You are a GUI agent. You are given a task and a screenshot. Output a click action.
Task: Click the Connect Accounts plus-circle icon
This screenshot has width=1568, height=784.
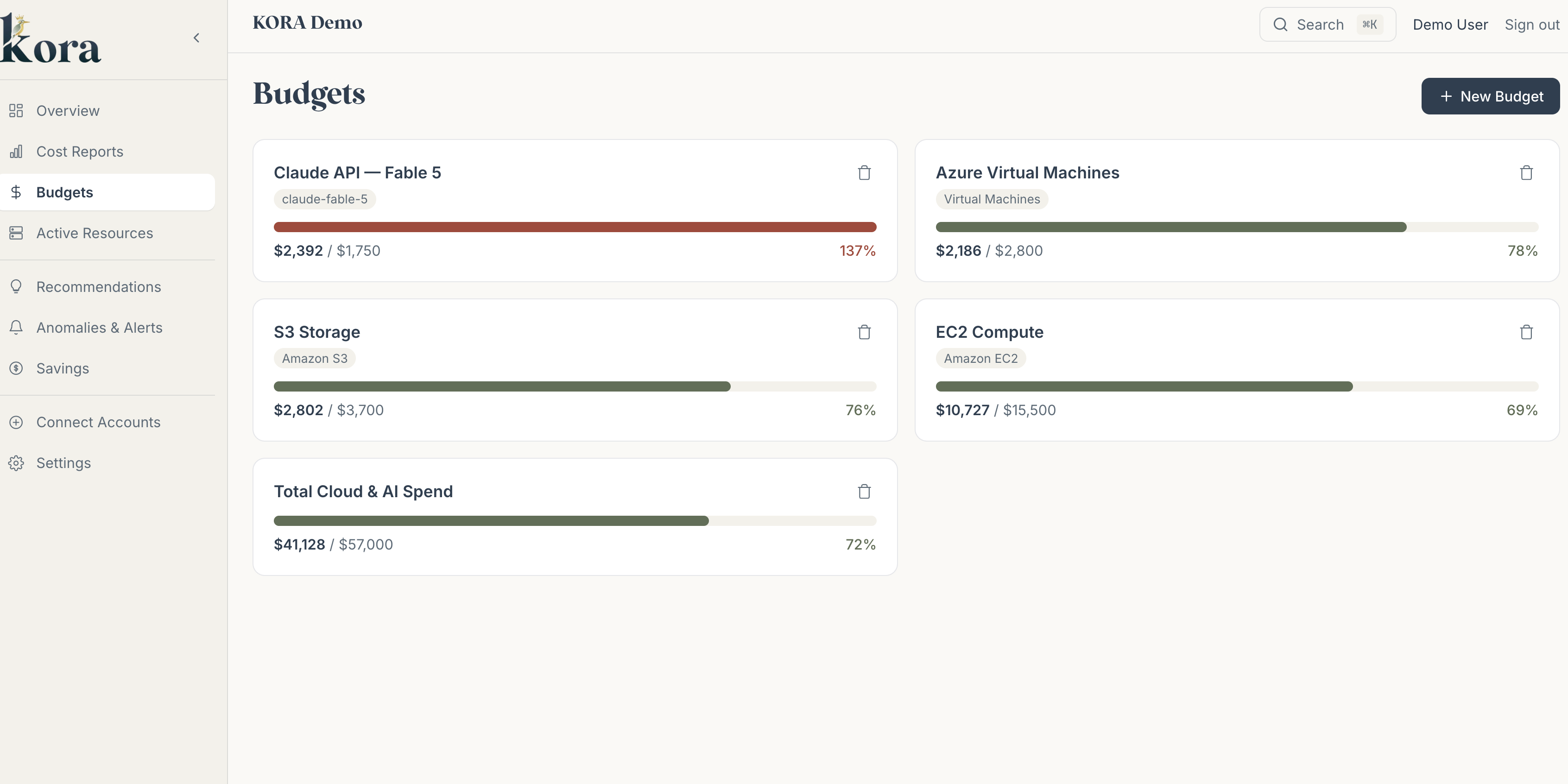point(16,423)
